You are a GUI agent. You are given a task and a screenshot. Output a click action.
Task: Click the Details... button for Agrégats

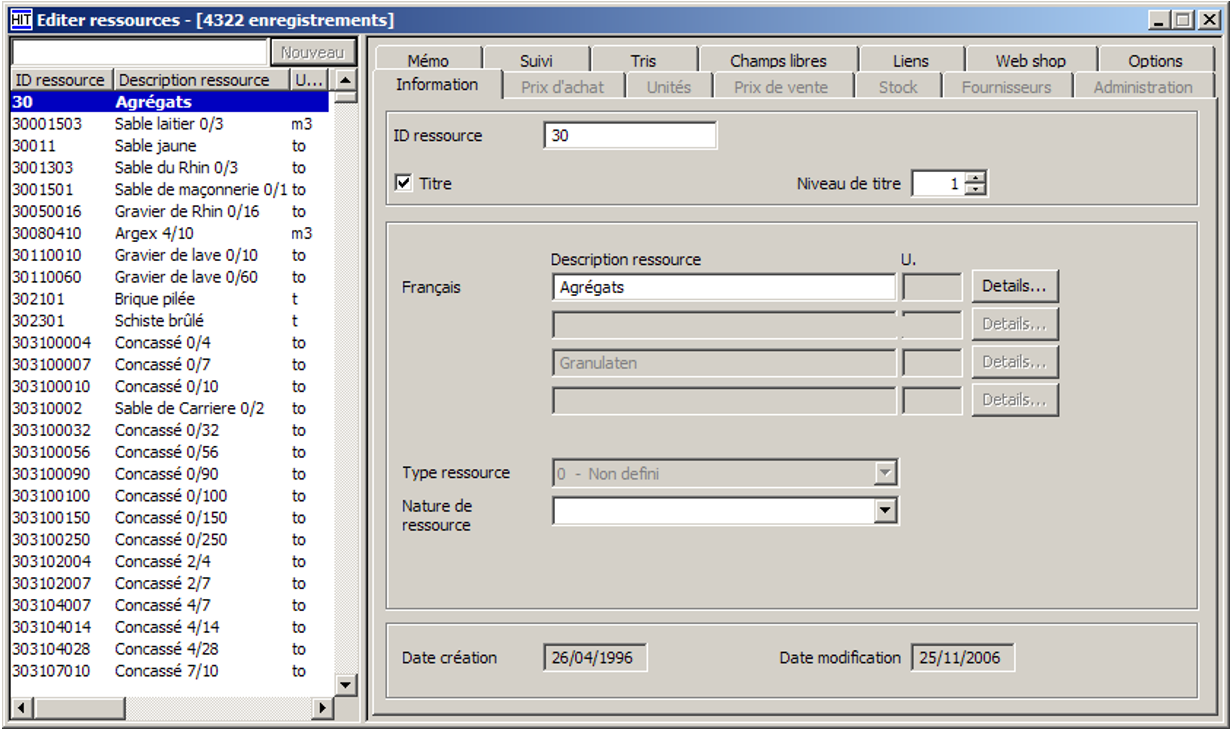1014,286
